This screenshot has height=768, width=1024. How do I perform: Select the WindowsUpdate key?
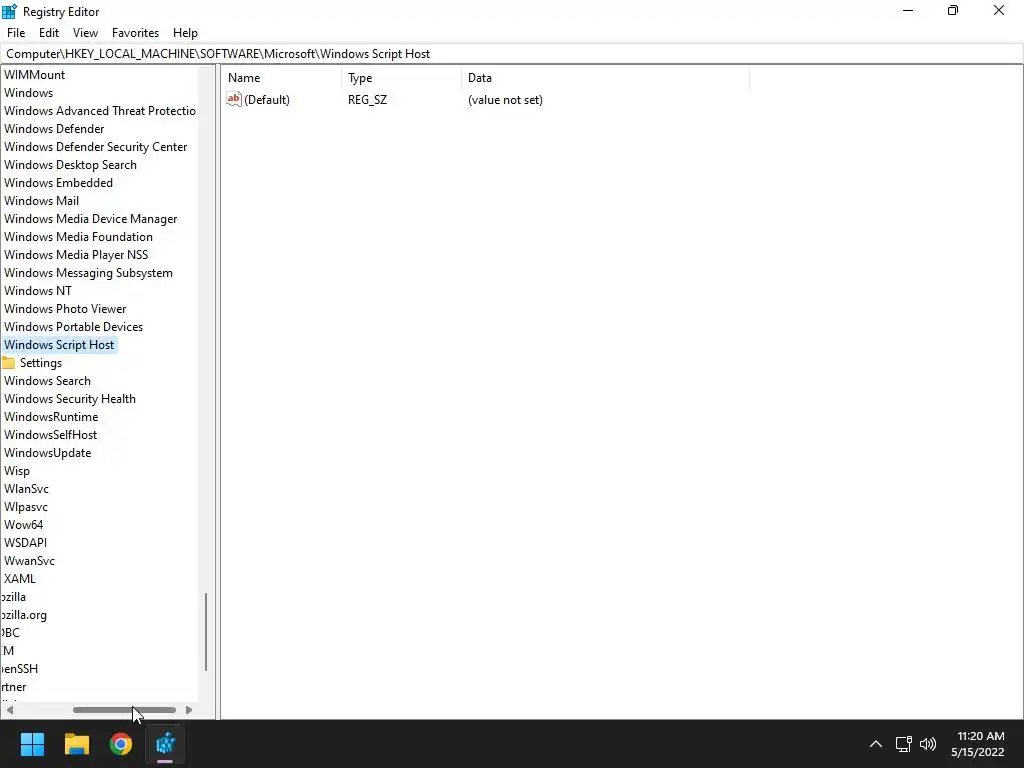pyautogui.click(x=48, y=453)
